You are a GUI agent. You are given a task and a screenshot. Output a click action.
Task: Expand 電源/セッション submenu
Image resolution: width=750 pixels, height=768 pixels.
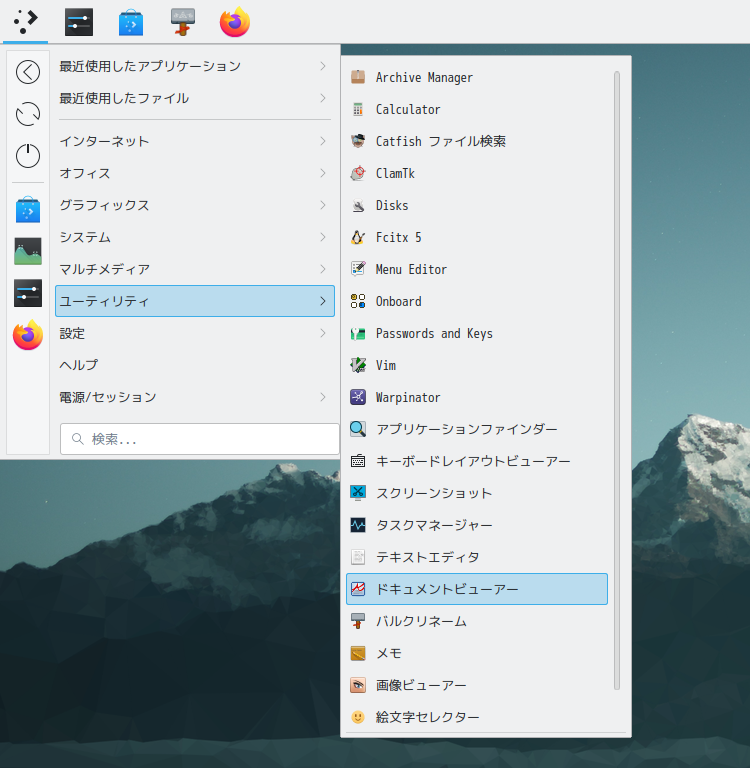(195, 397)
